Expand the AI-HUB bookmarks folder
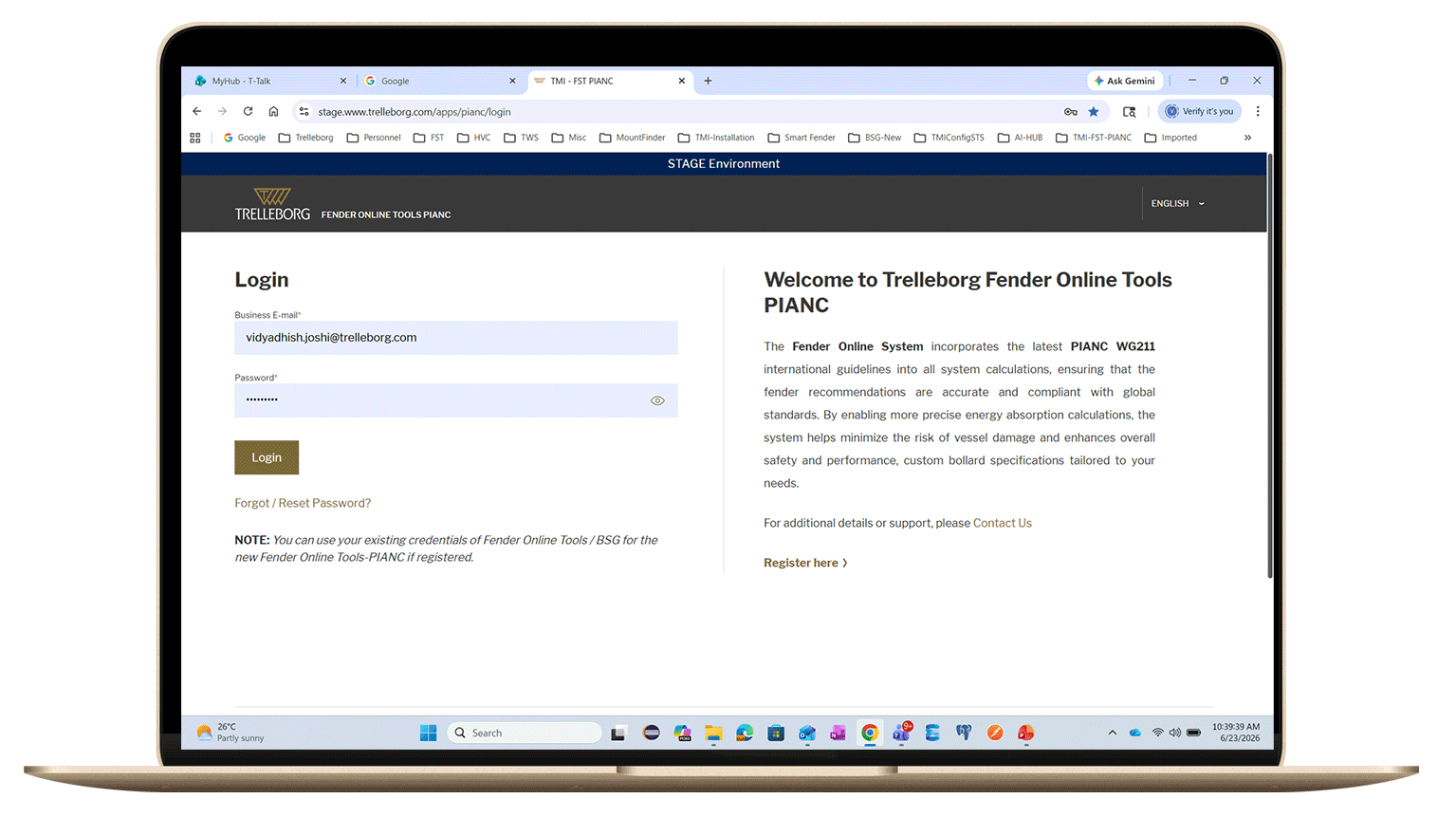Image resolution: width=1456 pixels, height=817 pixels. click(1020, 138)
